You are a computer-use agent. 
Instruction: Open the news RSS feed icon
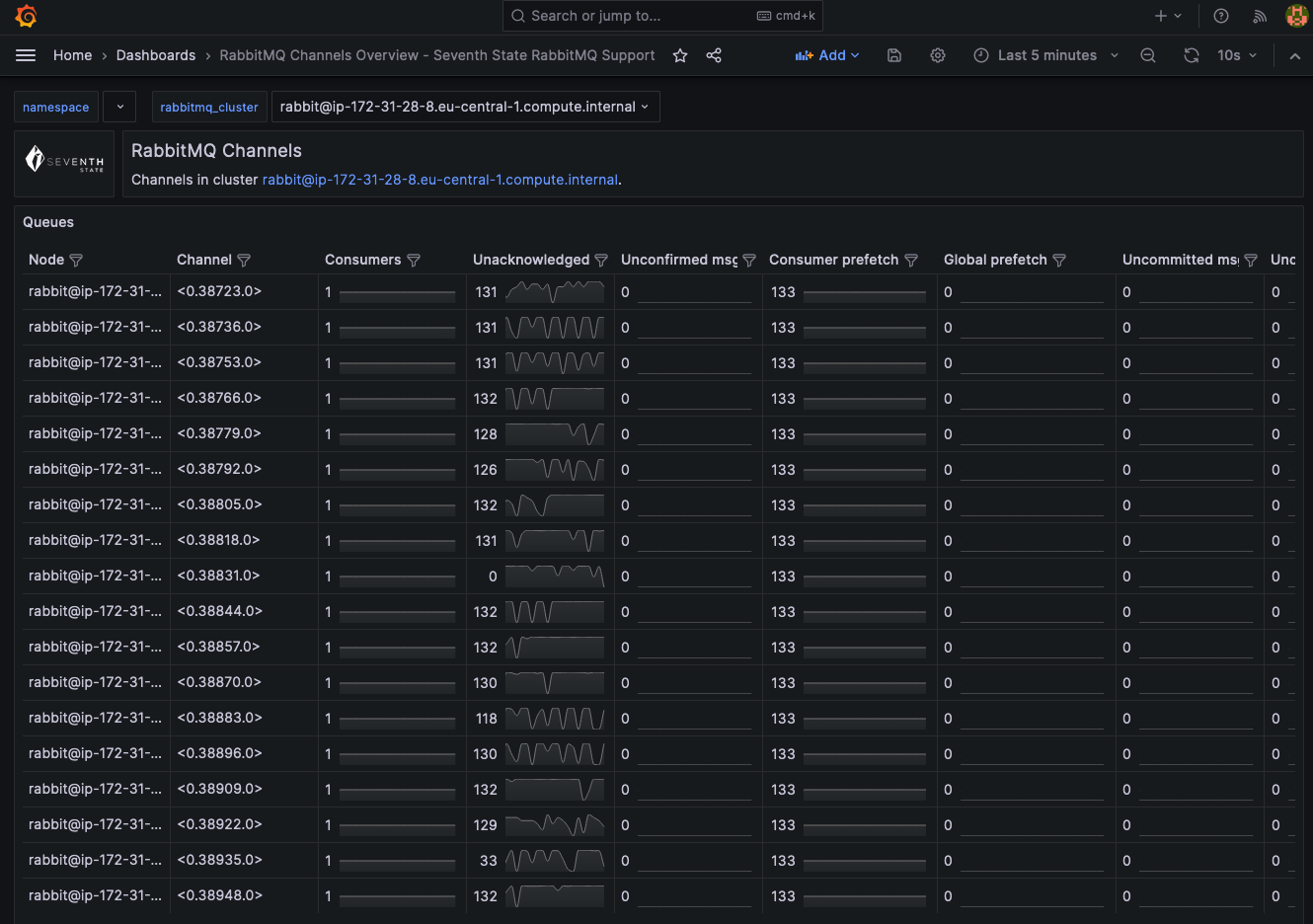click(1260, 16)
